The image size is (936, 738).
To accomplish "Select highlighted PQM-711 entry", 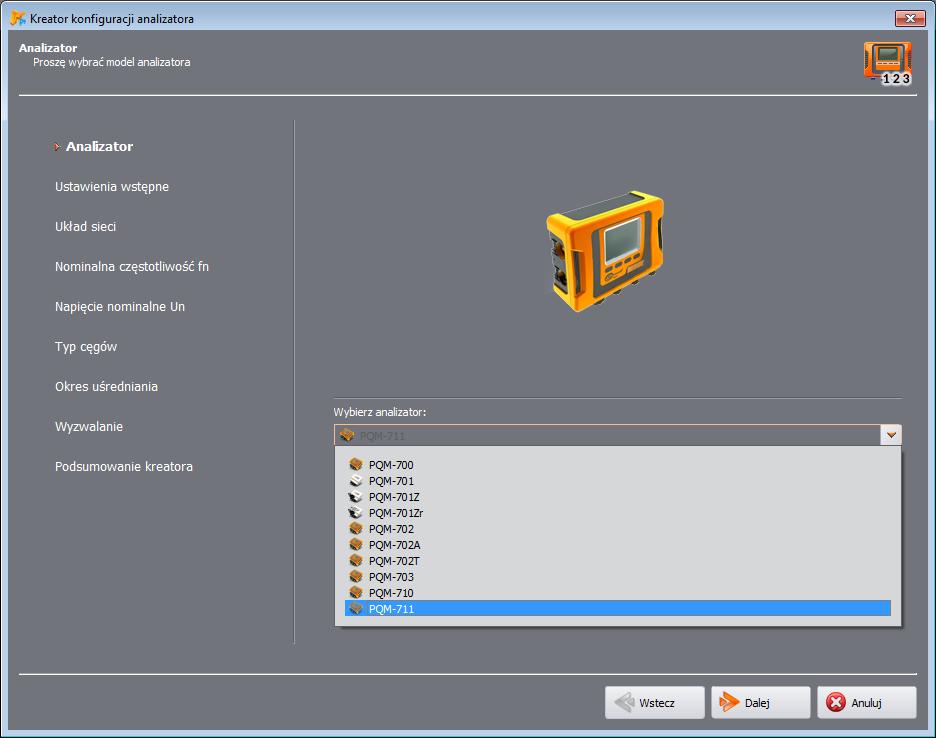I will pos(618,608).
